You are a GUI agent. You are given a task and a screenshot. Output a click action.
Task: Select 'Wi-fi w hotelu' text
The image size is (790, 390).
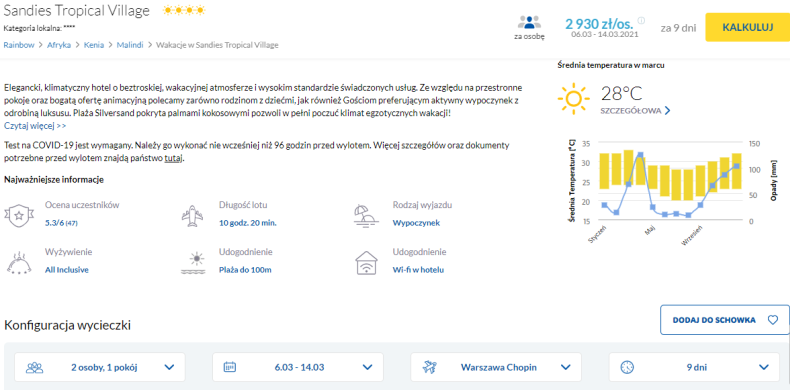pyautogui.click(x=418, y=270)
